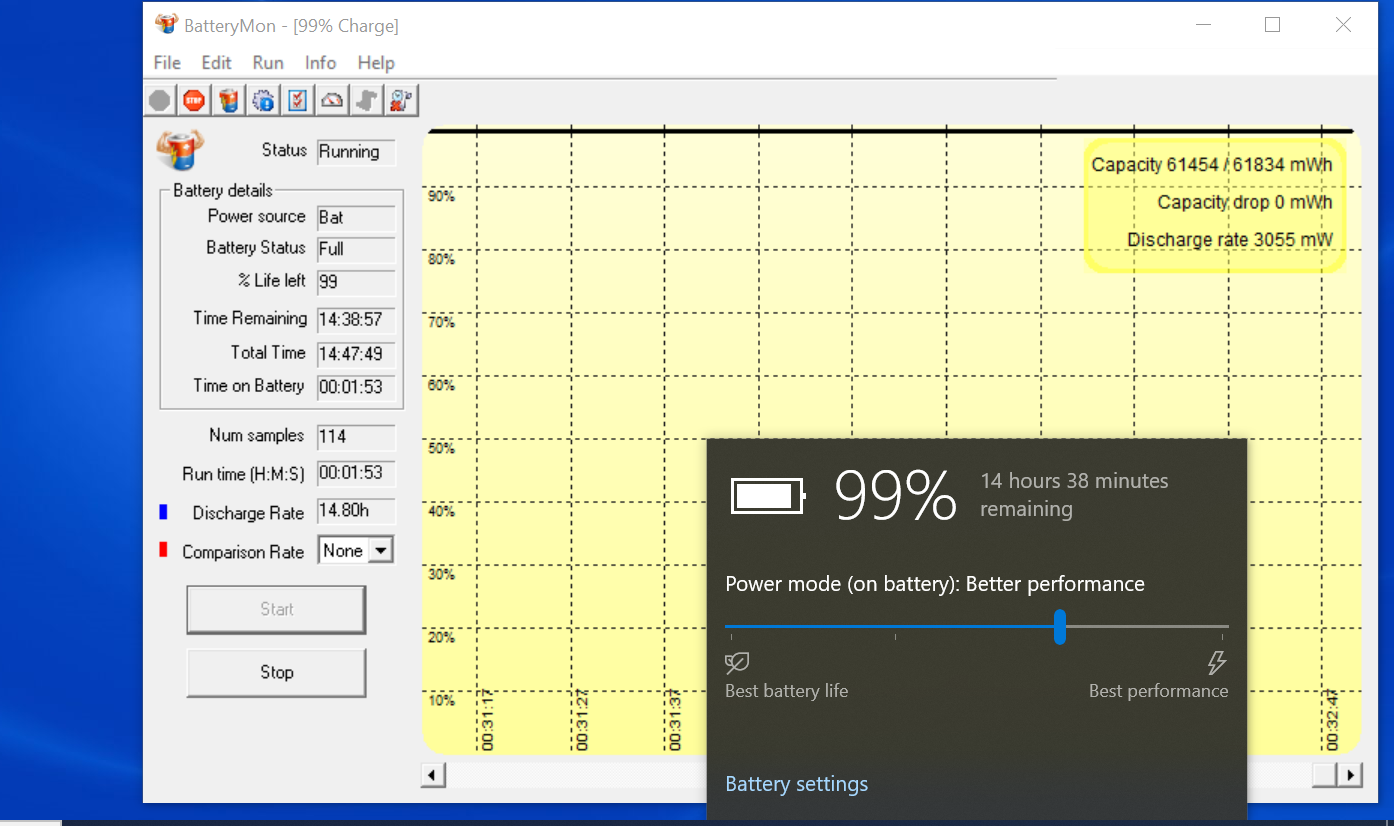The image size is (1394, 826).
Task: Open the Edit menu
Action: click(x=216, y=62)
